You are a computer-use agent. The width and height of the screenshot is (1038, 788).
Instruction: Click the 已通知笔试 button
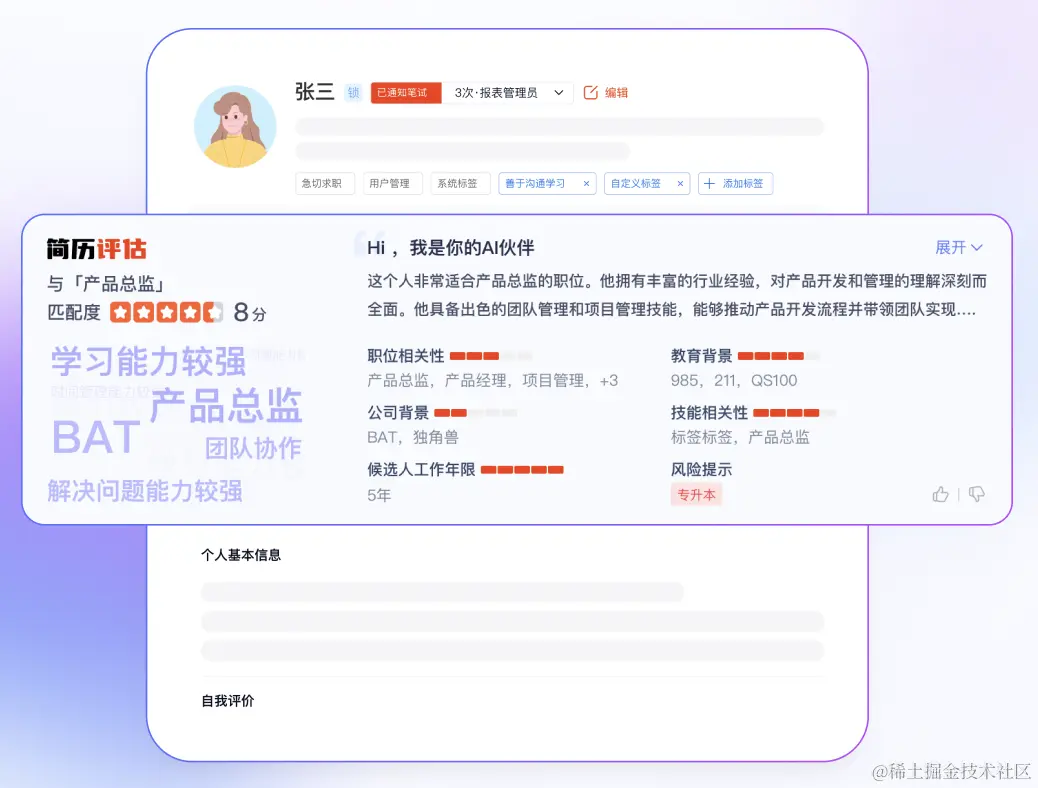click(404, 92)
